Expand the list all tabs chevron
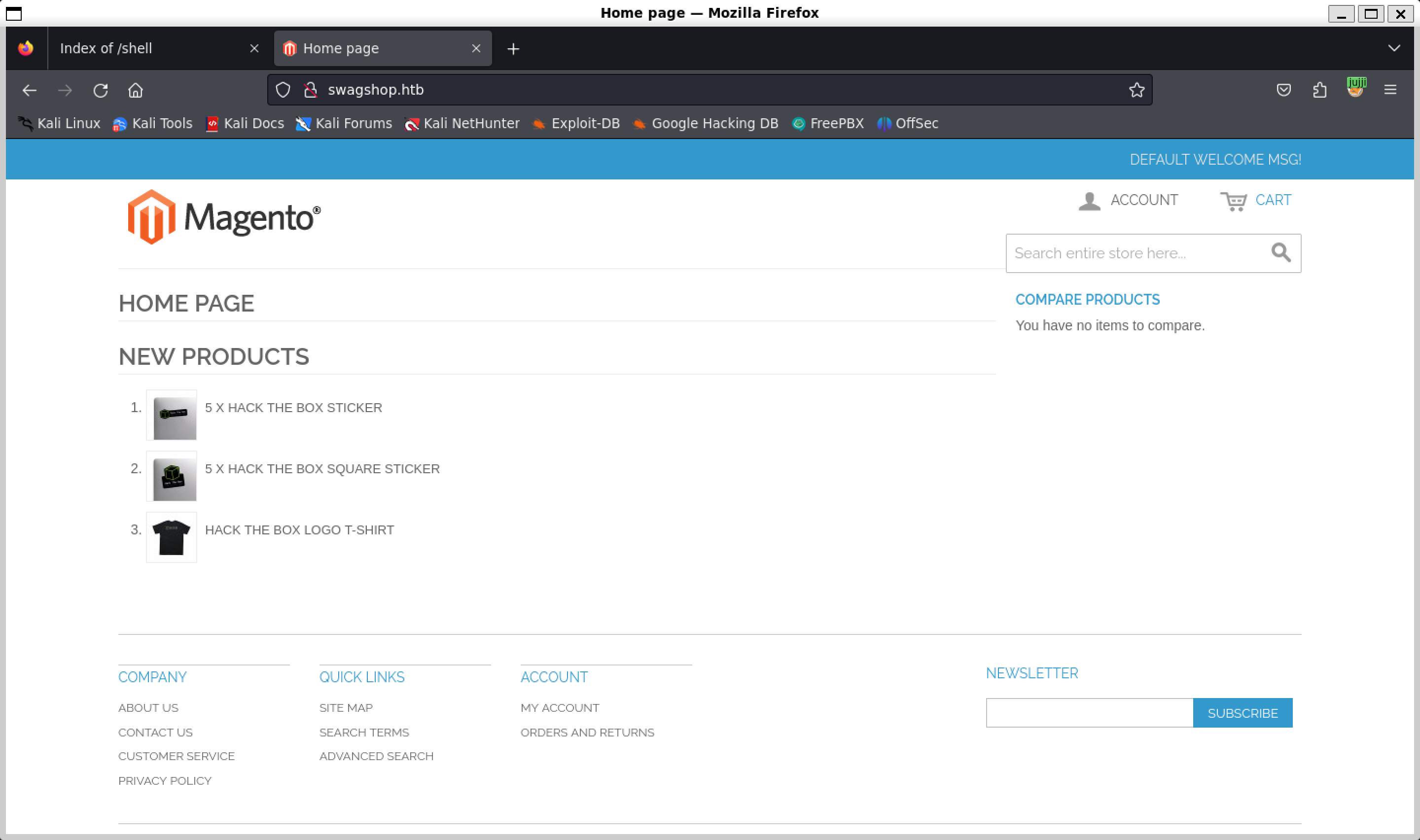The width and height of the screenshot is (1420, 840). click(1394, 48)
